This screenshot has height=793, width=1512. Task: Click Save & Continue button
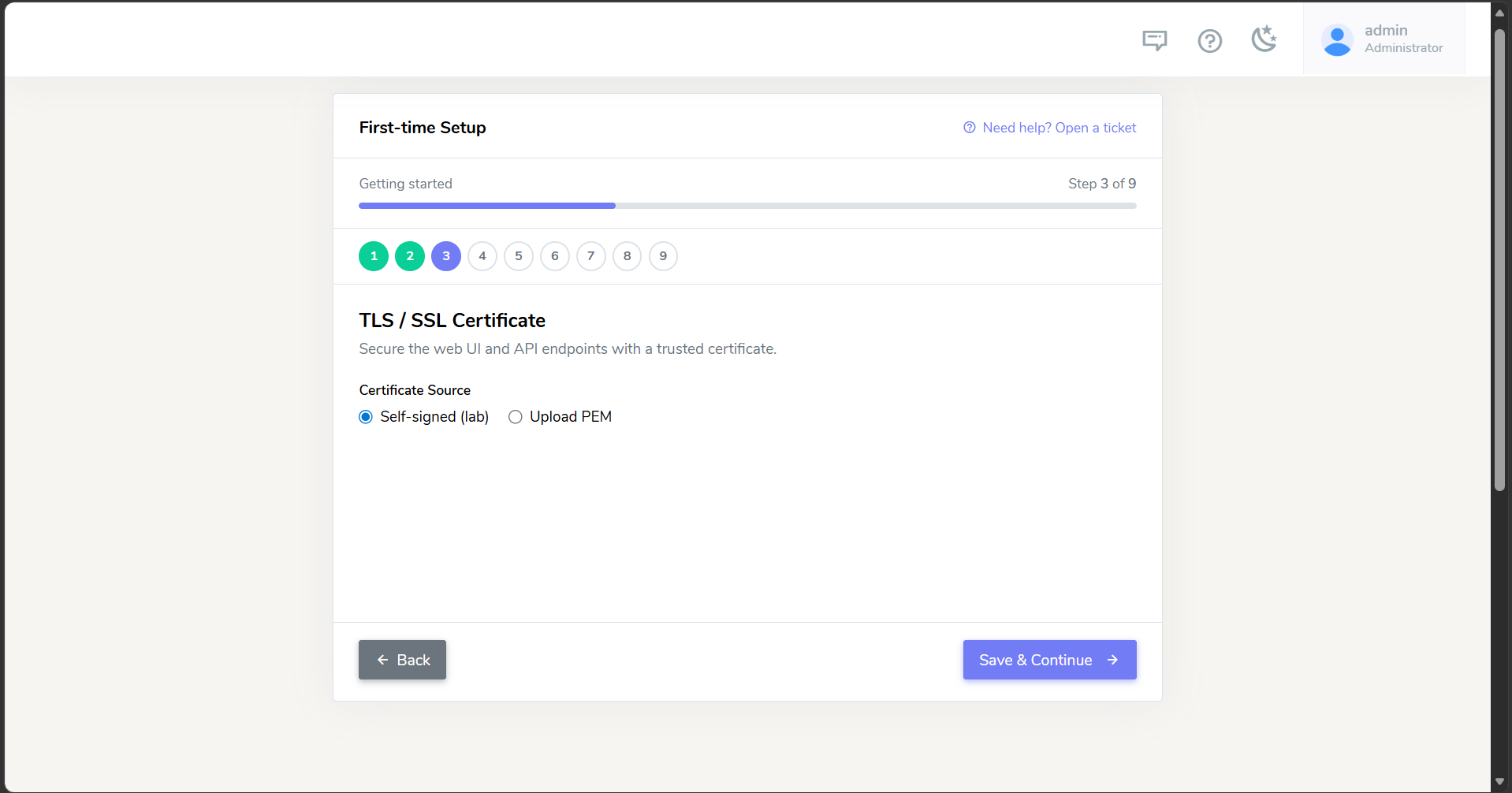pos(1049,660)
